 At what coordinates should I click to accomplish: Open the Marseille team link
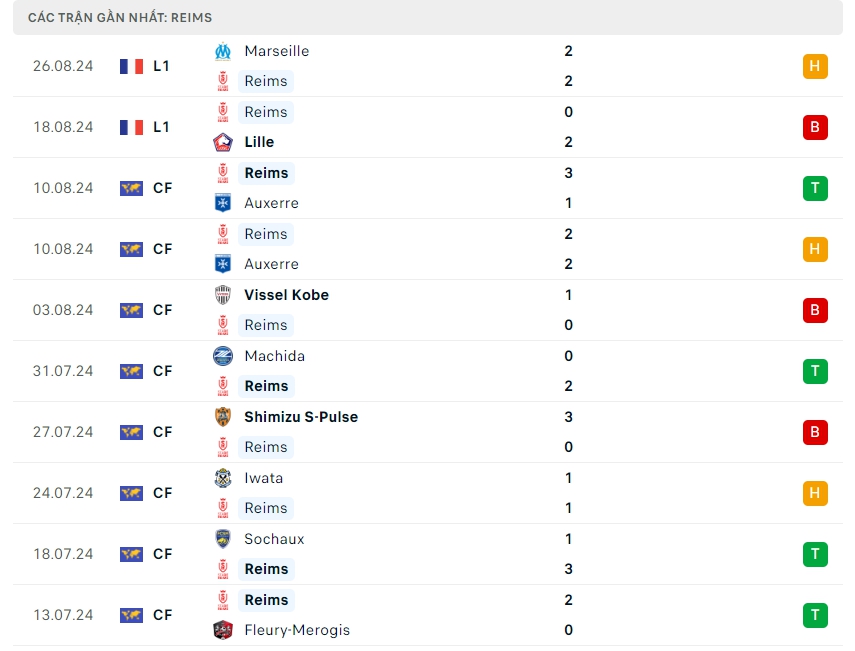pyautogui.click(x=276, y=51)
